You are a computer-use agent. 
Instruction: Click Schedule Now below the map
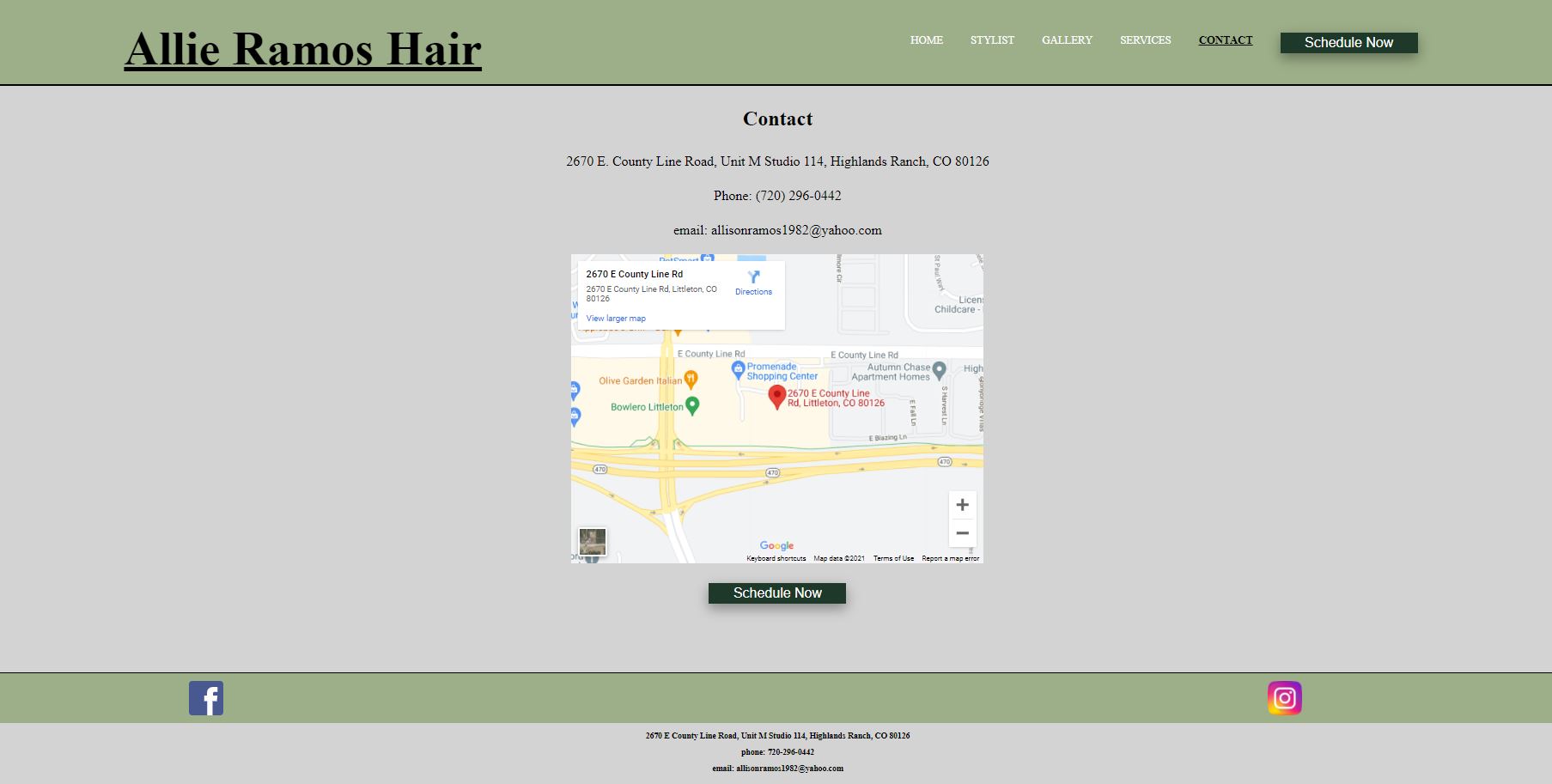click(x=776, y=593)
